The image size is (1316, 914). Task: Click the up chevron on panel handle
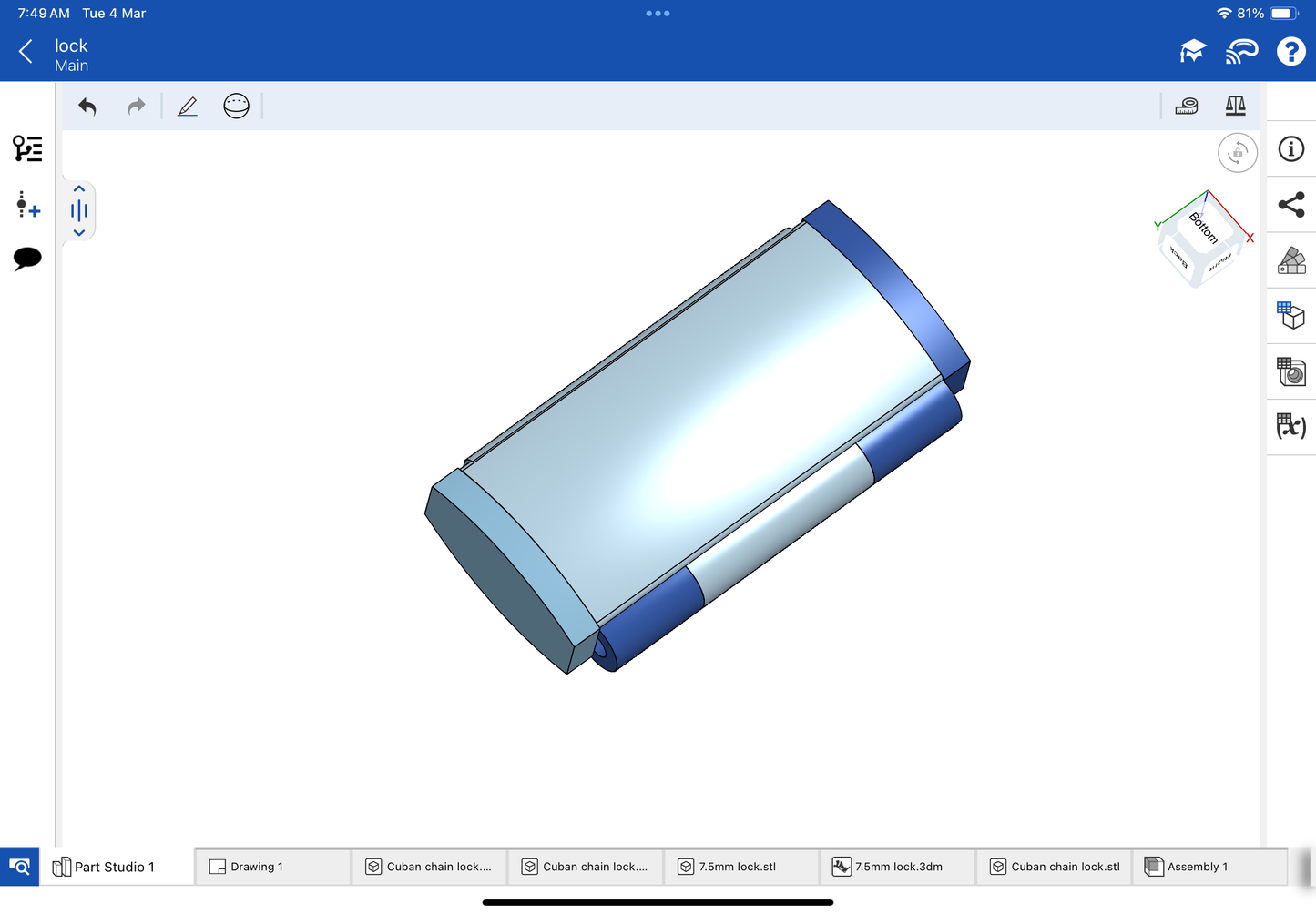point(79,189)
